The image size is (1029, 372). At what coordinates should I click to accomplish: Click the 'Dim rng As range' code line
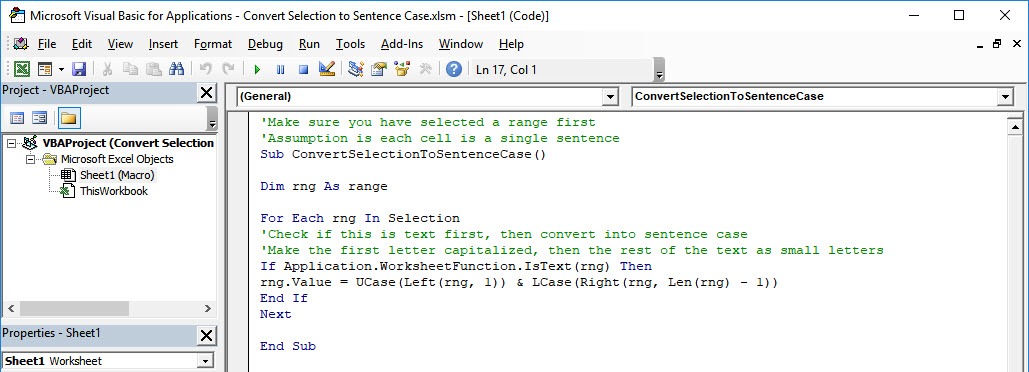[x=324, y=186]
